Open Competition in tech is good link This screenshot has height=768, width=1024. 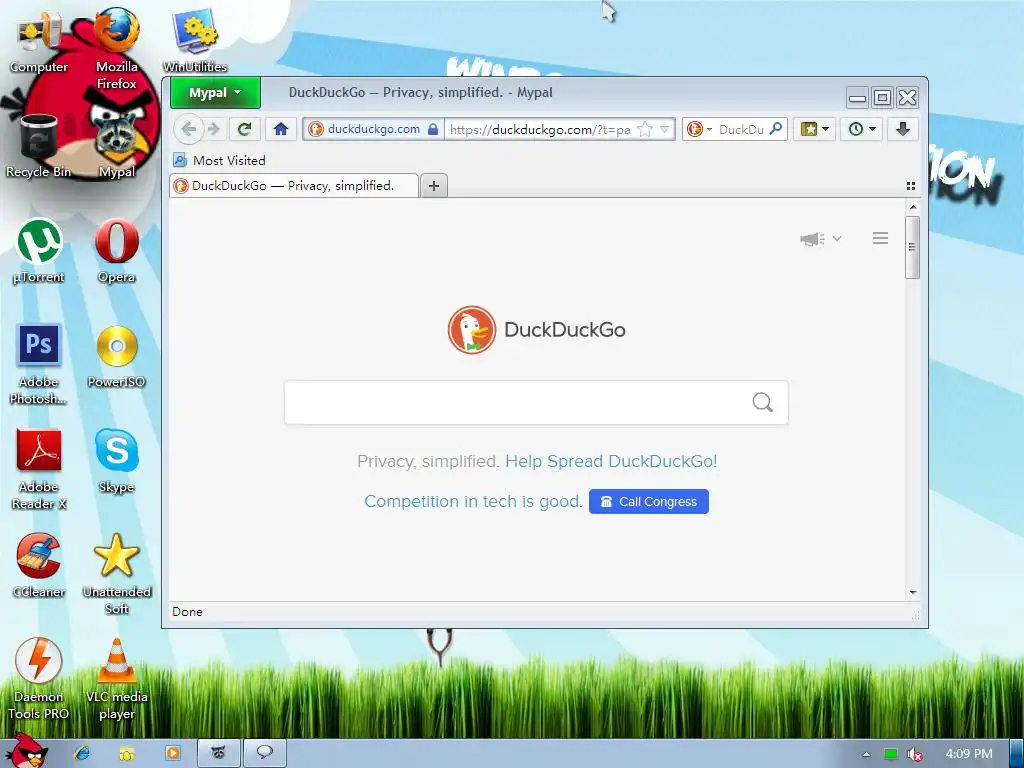(473, 502)
